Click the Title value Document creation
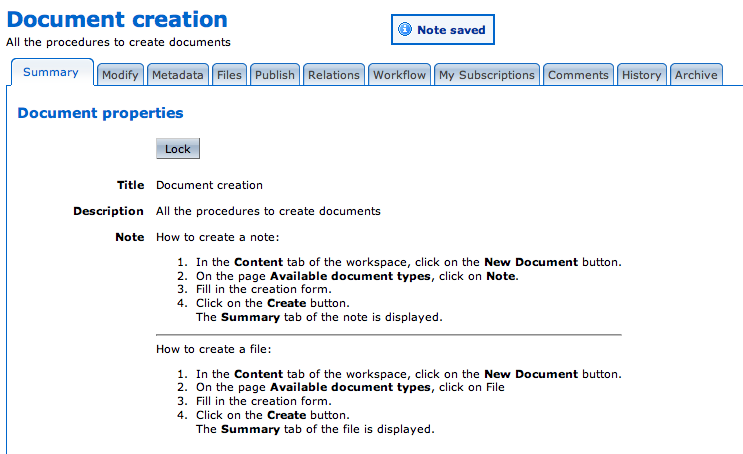Image resolution: width=743 pixels, height=454 pixels. [210, 185]
